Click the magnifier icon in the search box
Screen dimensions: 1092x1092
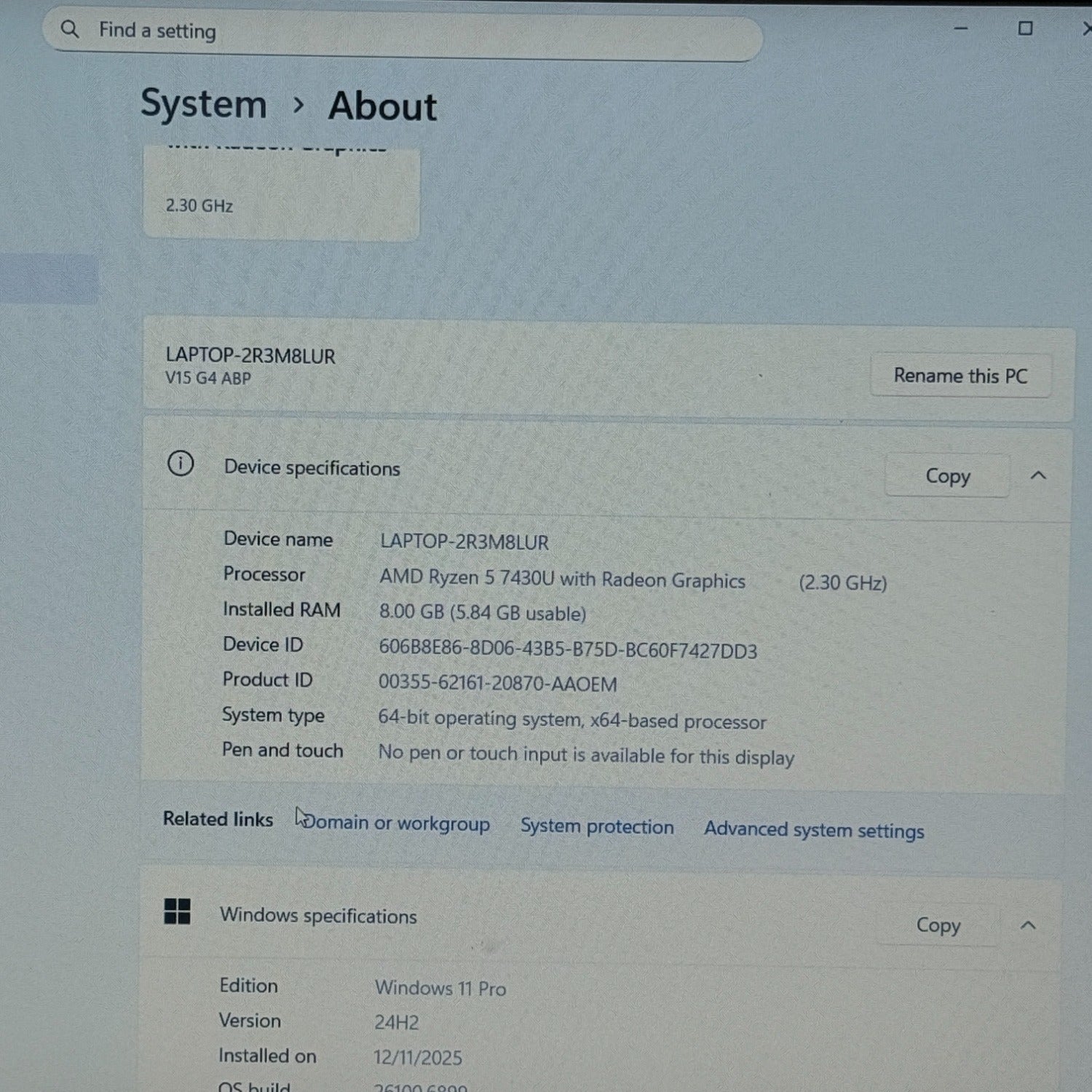pos(70,30)
